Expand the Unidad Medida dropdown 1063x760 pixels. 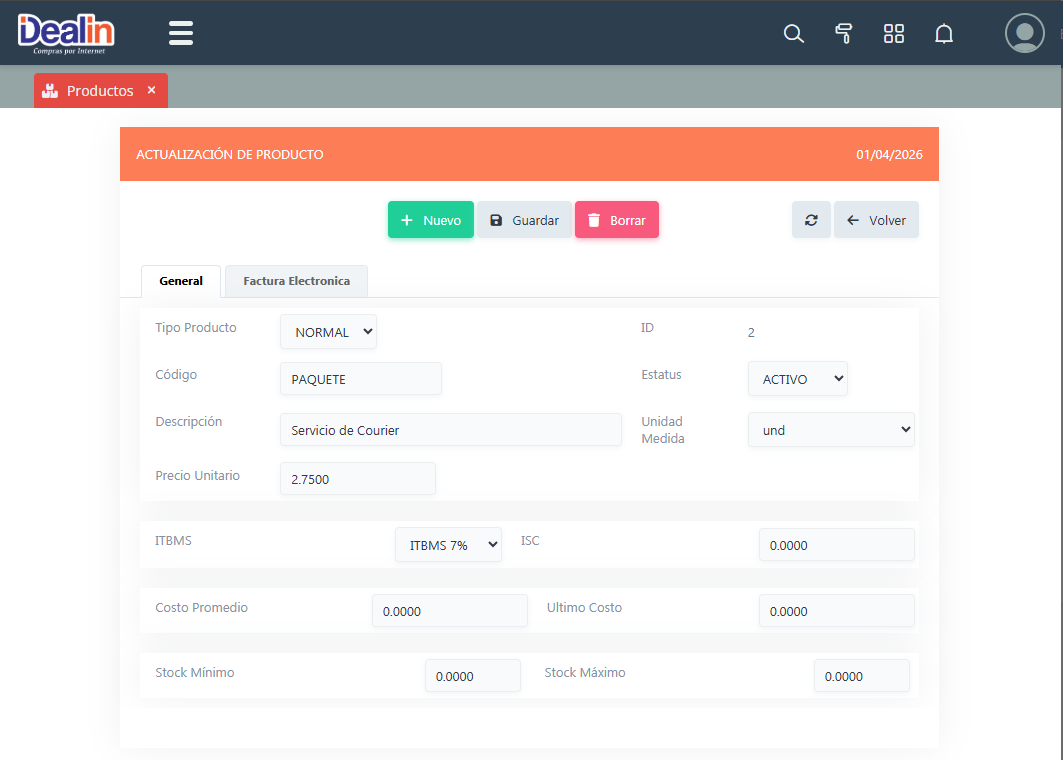(830, 430)
